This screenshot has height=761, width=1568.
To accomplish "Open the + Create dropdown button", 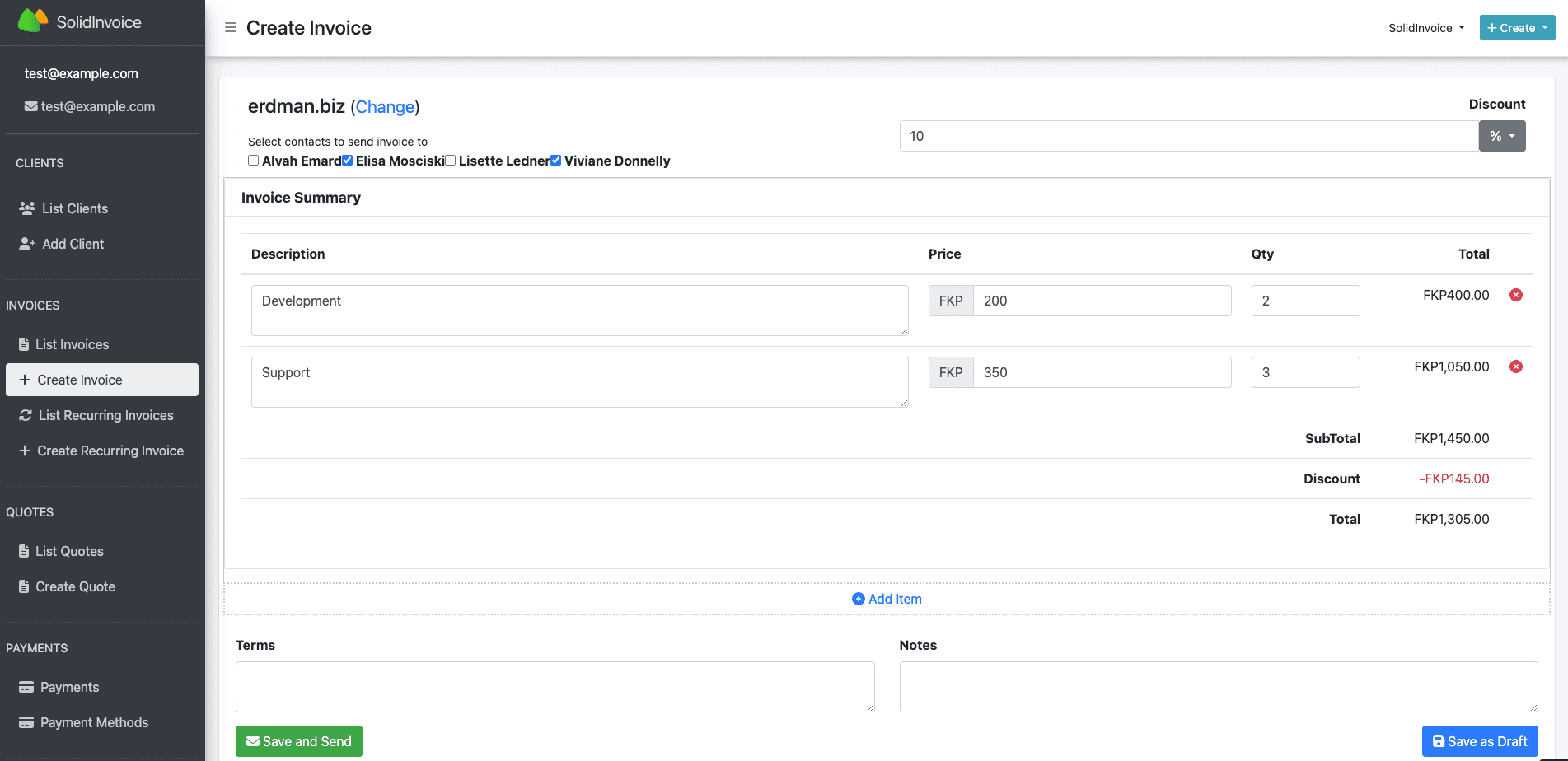I will click(x=1516, y=28).
